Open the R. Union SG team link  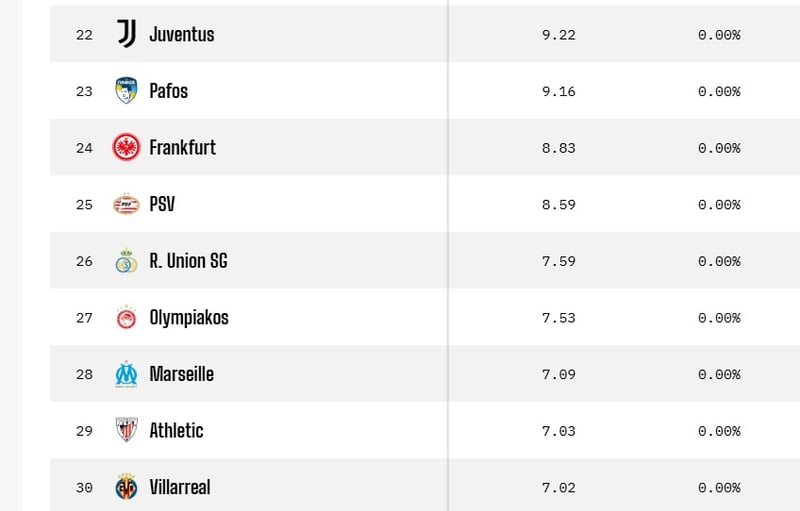(x=188, y=261)
